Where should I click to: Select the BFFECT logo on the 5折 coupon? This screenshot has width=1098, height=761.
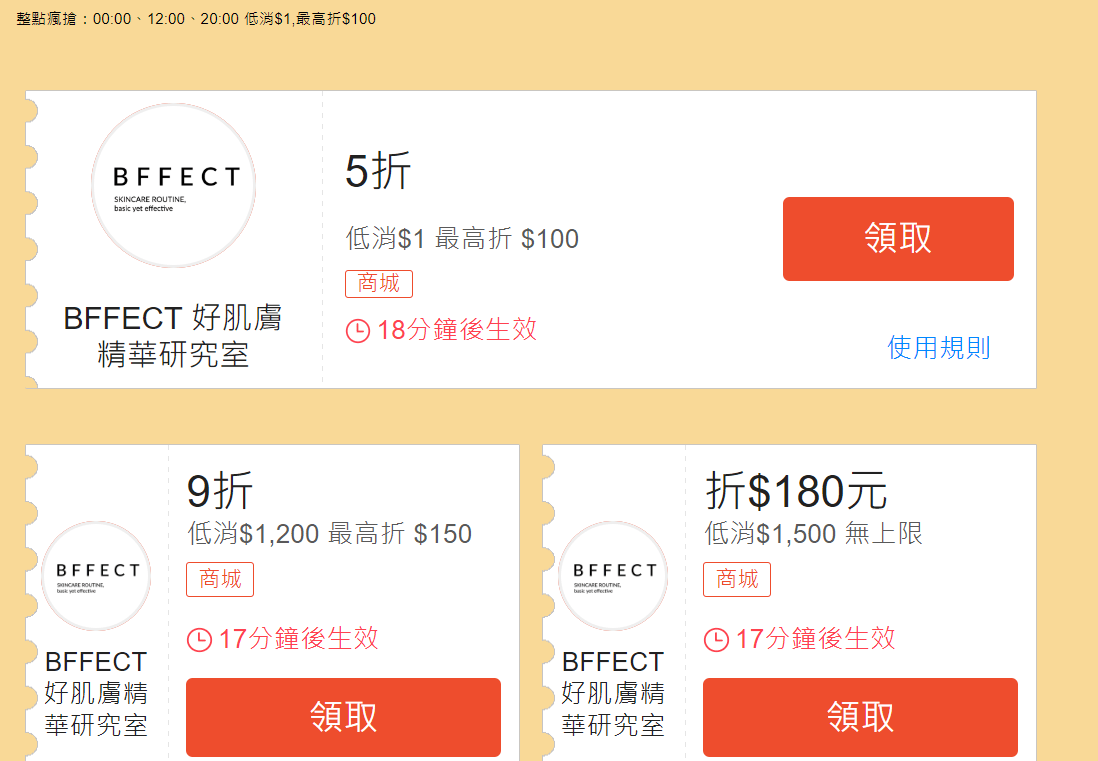click(x=172, y=184)
